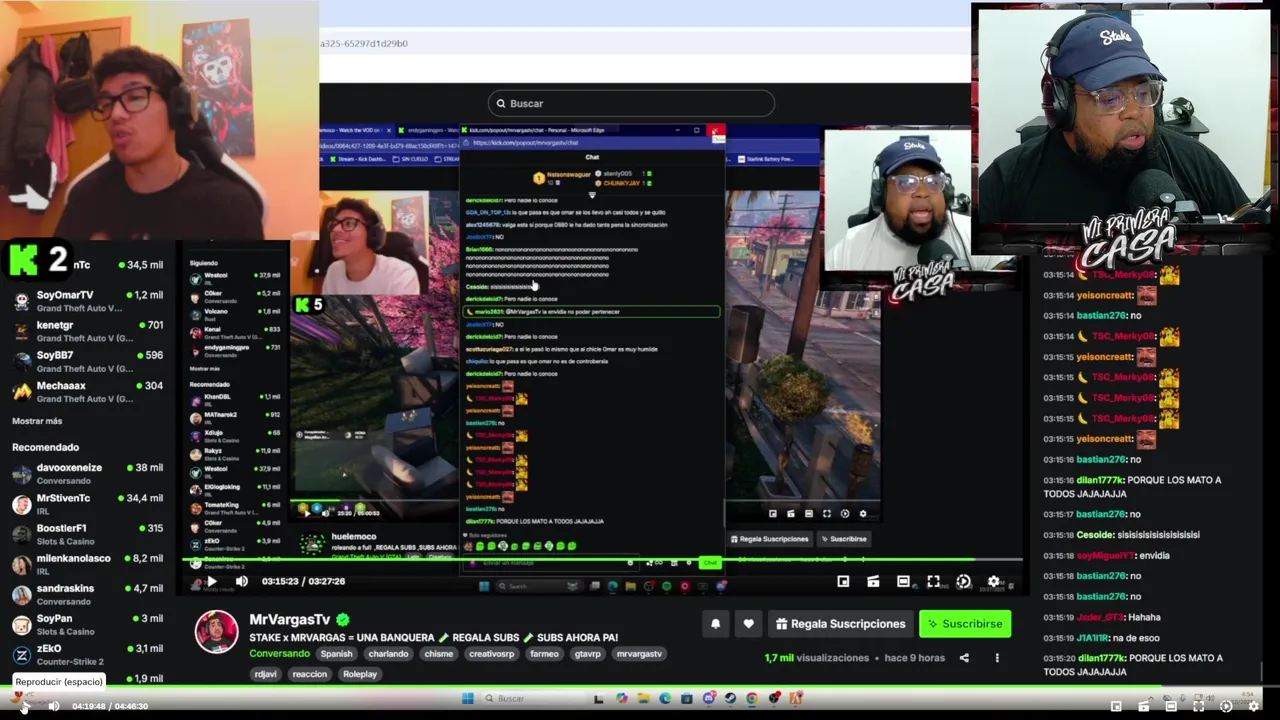Select the mrvargastv tag
Image resolution: width=1280 pixels, height=720 pixels.
pos(639,654)
